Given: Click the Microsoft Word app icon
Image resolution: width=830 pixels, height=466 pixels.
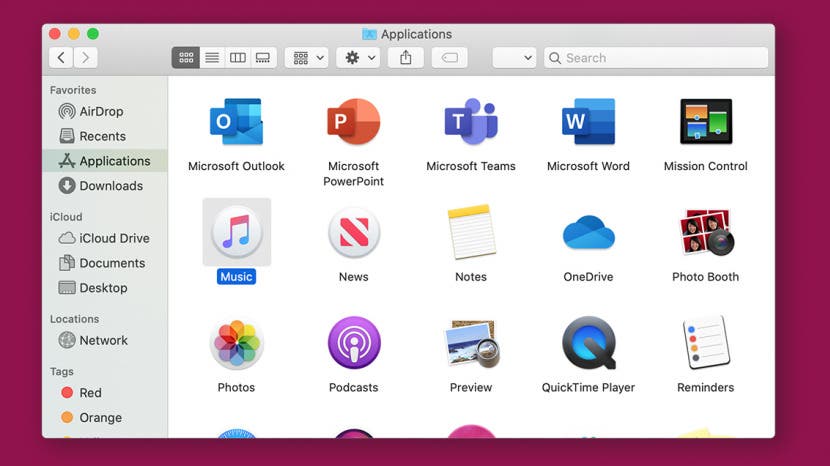Looking at the screenshot, I should point(588,122).
